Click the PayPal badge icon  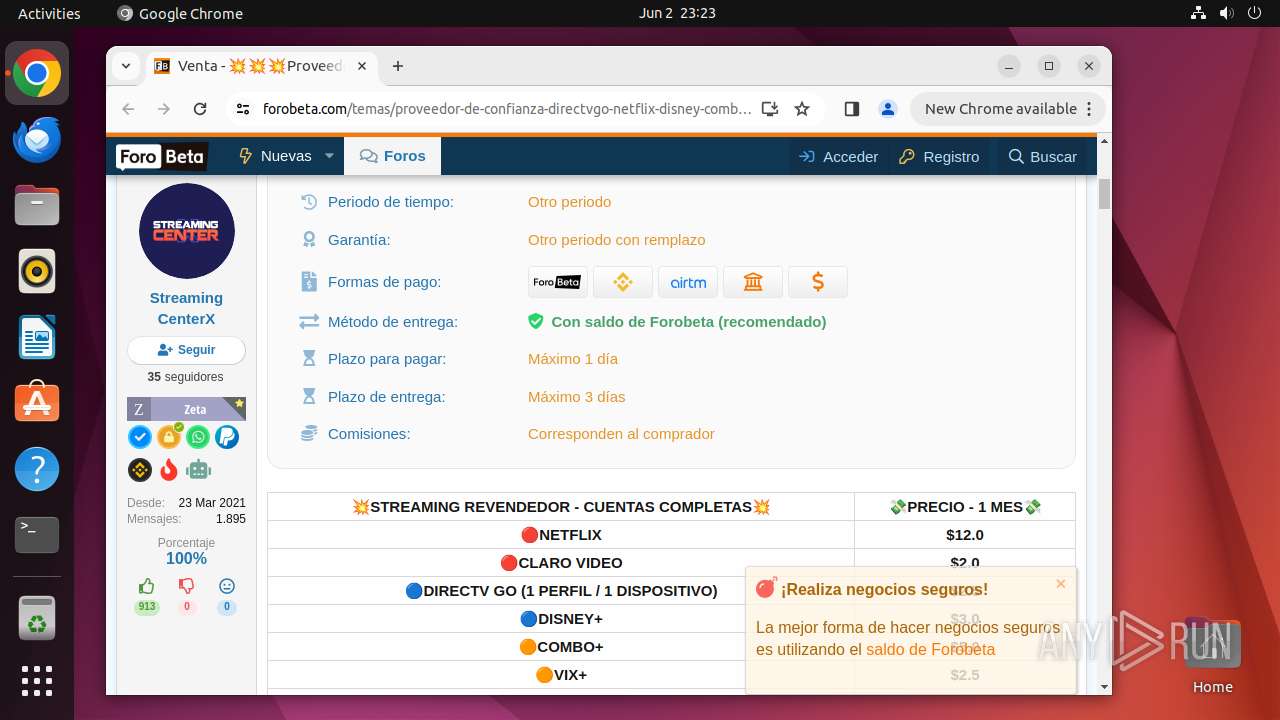pyautogui.click(x=227, y=437)
